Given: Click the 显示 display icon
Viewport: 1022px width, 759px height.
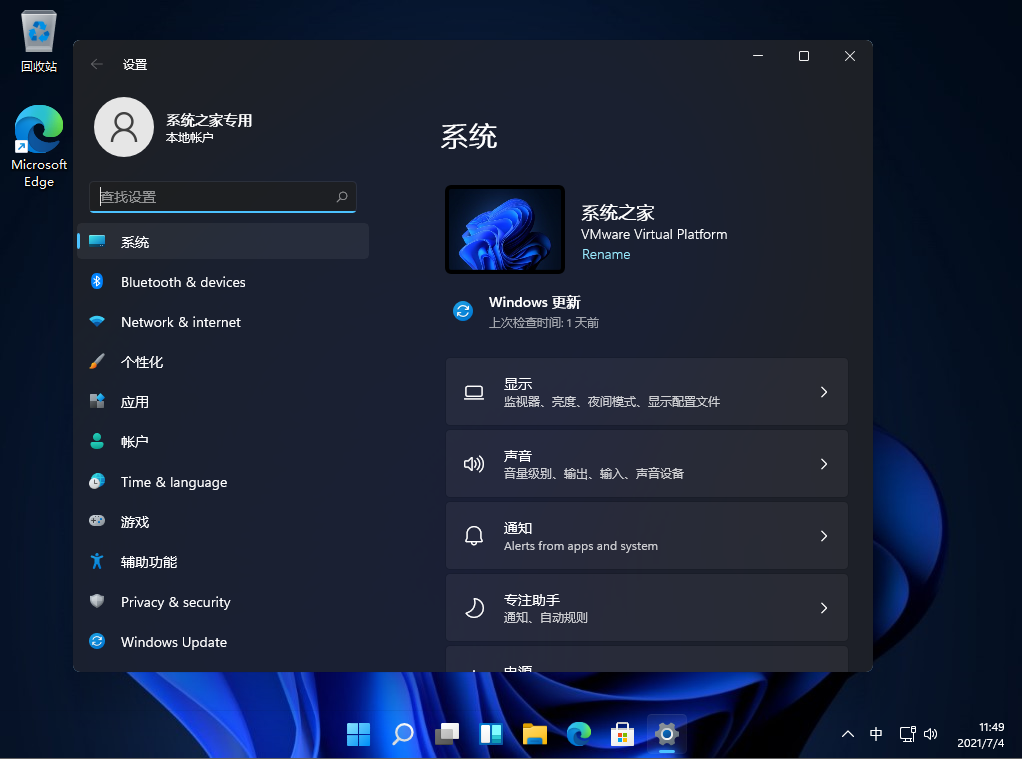Looking at the screenshot, I should pos(474,392).
